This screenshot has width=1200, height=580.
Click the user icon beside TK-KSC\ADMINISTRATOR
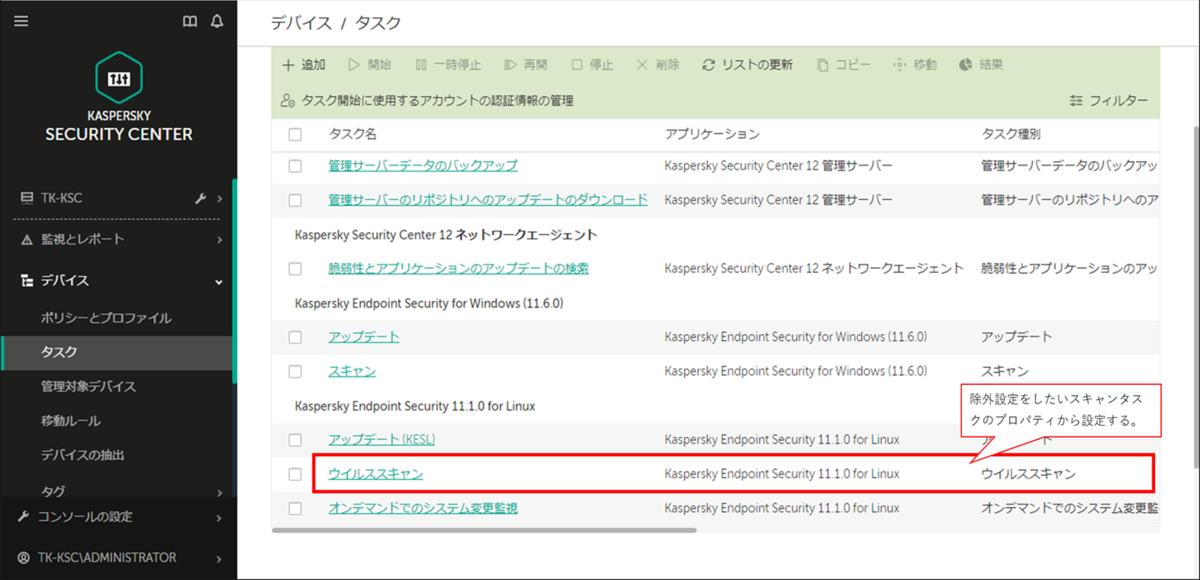24,557
